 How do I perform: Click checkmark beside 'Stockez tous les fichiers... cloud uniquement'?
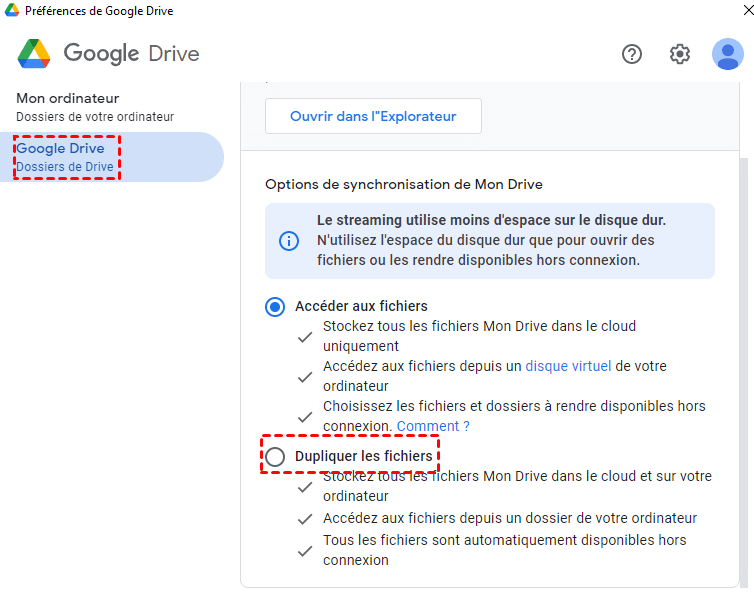(x=305, y=337)
